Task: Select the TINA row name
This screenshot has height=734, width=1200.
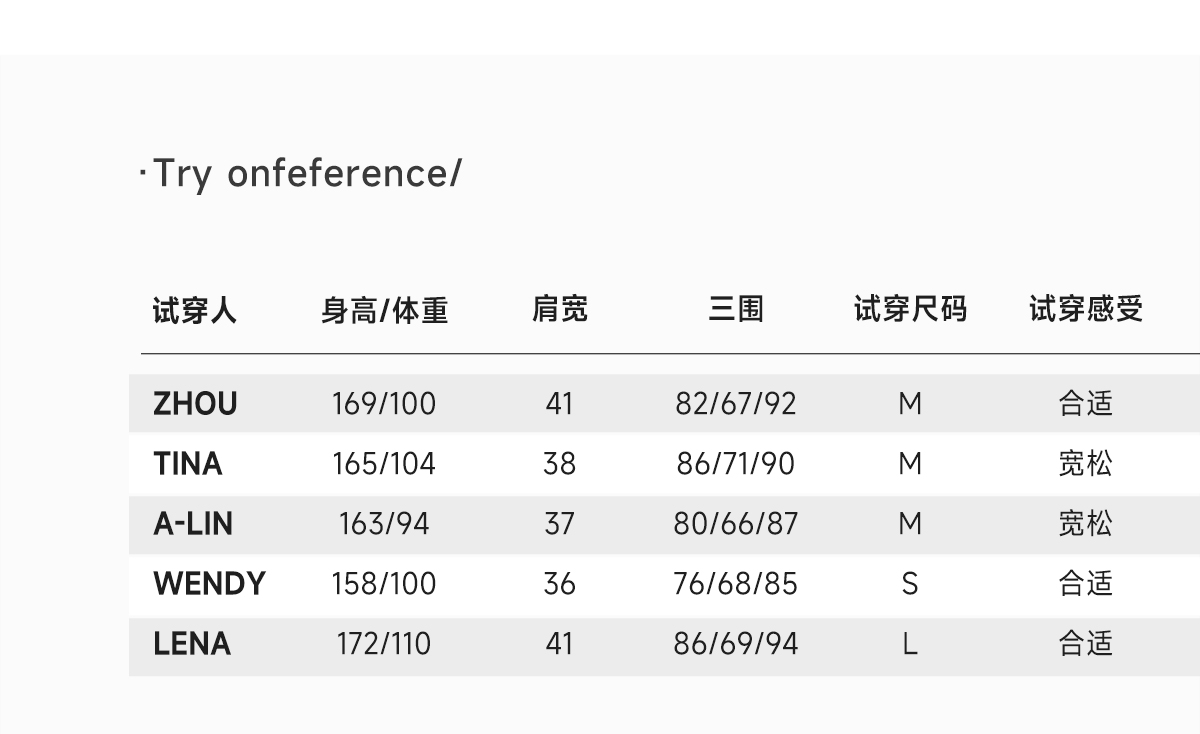Action: pos(188,464)
